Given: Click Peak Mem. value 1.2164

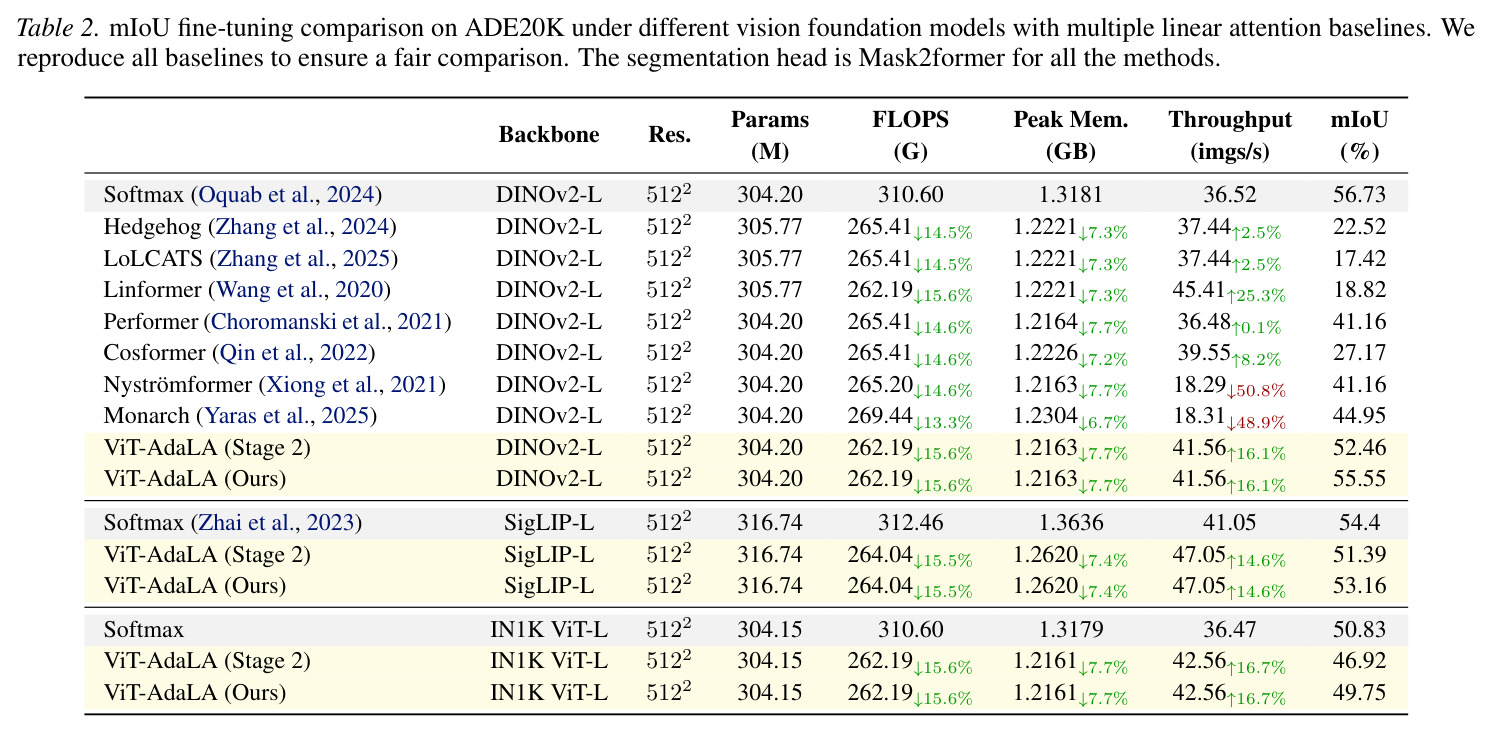Looking at the screenshot, I should pyautogui.click(x=1045, y=322).
